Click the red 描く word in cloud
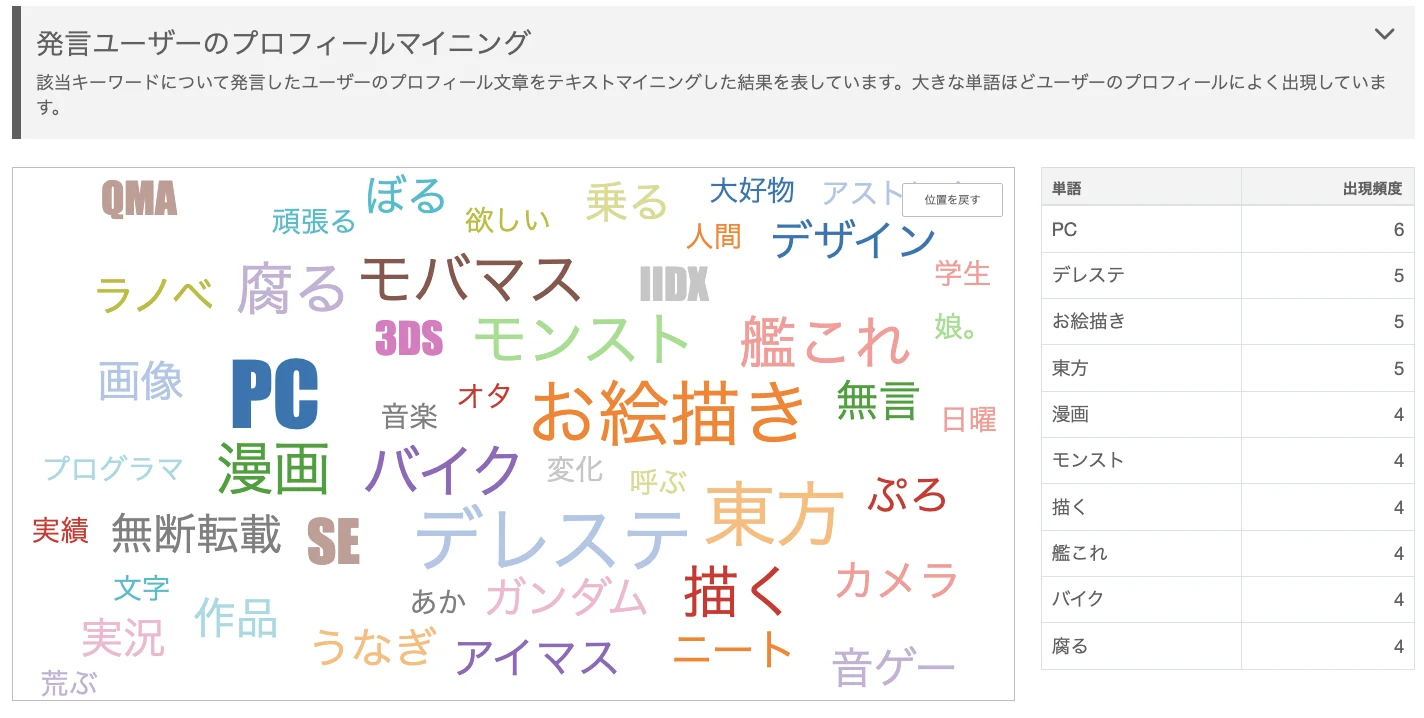 734,591
